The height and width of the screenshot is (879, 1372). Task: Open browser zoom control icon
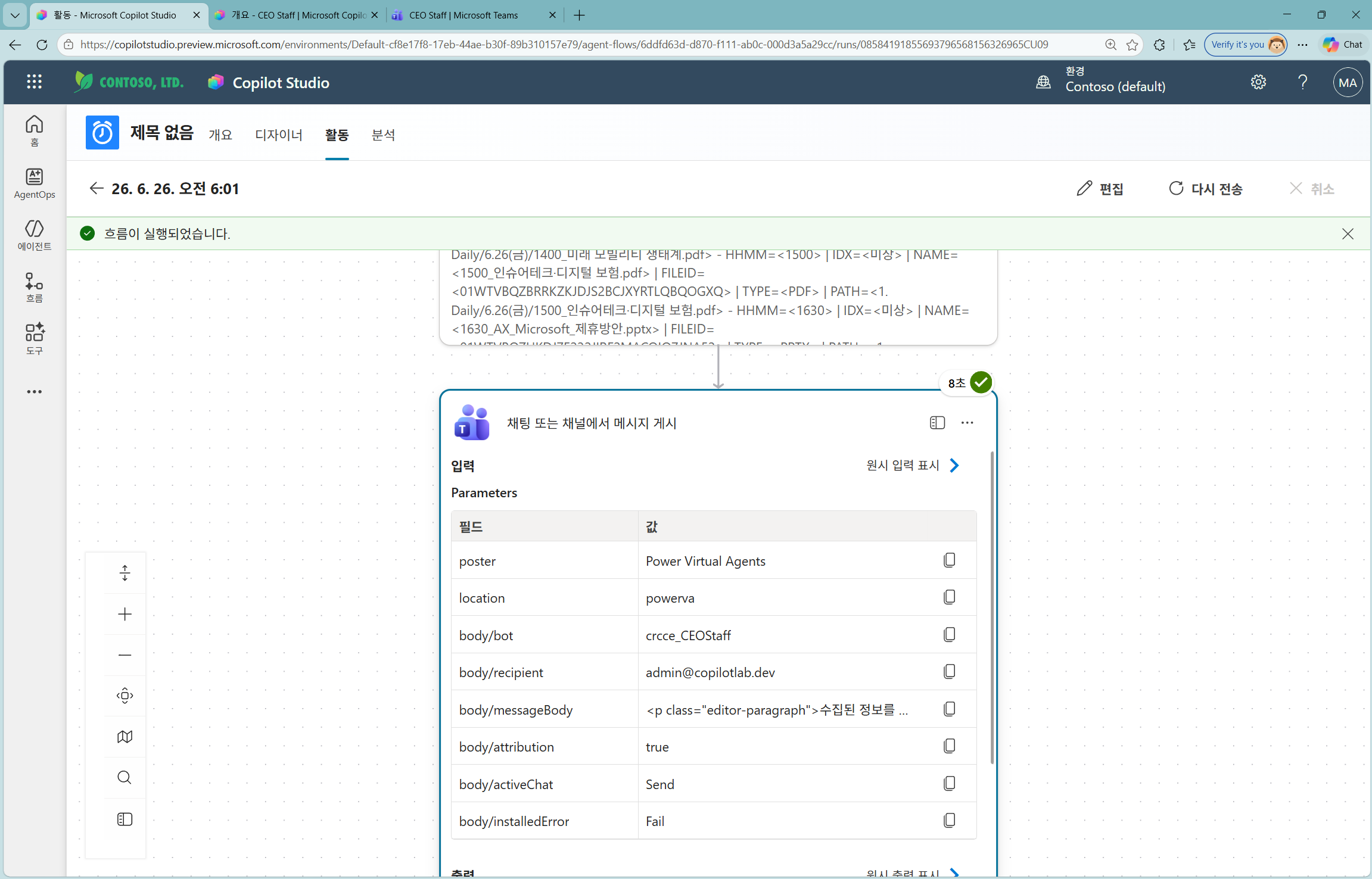(1110, 45)
